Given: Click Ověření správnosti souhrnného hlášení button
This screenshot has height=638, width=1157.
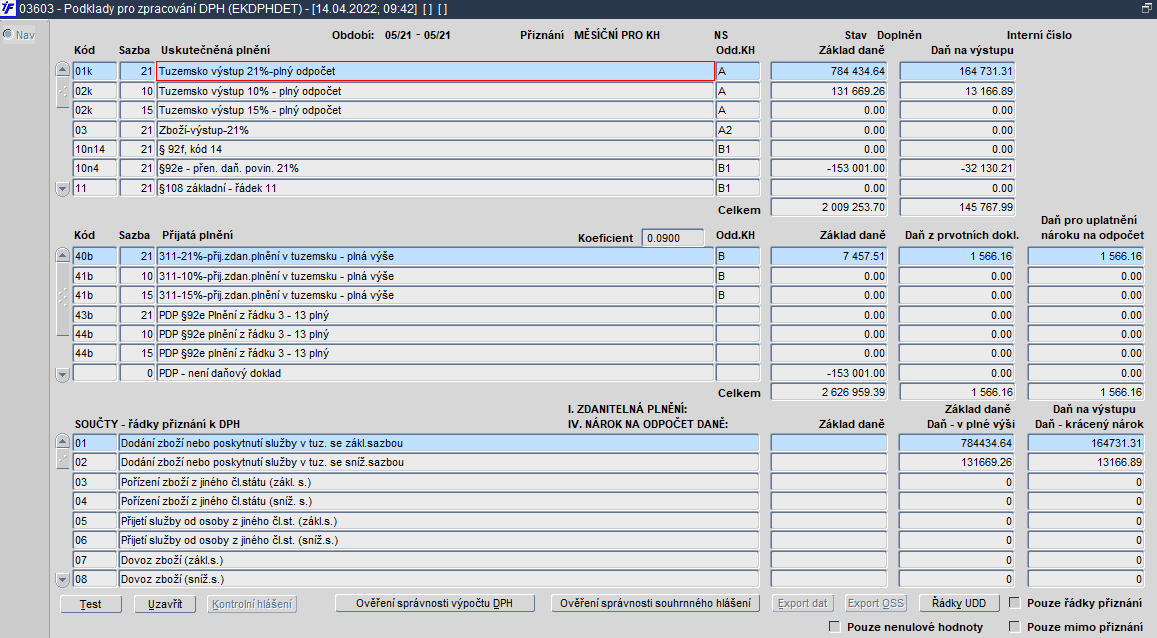Looking at the screenshot, I should tap(655, 603).
